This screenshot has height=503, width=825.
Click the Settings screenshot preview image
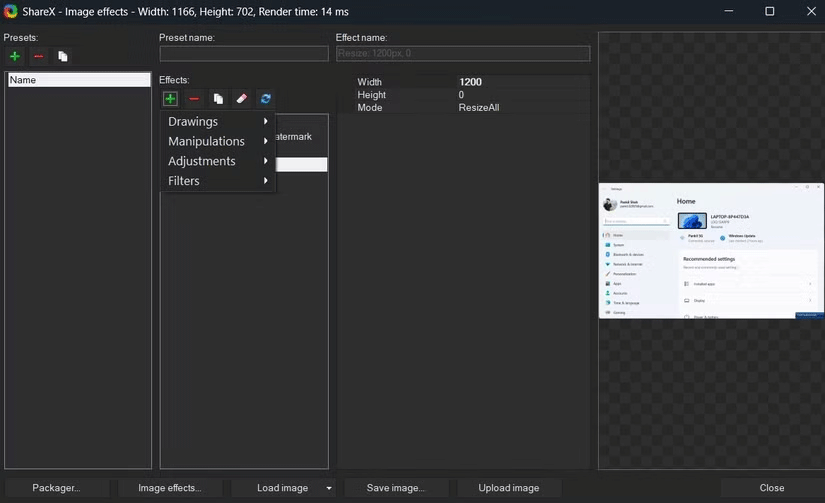pyautogui.click(x=711, y=251)
